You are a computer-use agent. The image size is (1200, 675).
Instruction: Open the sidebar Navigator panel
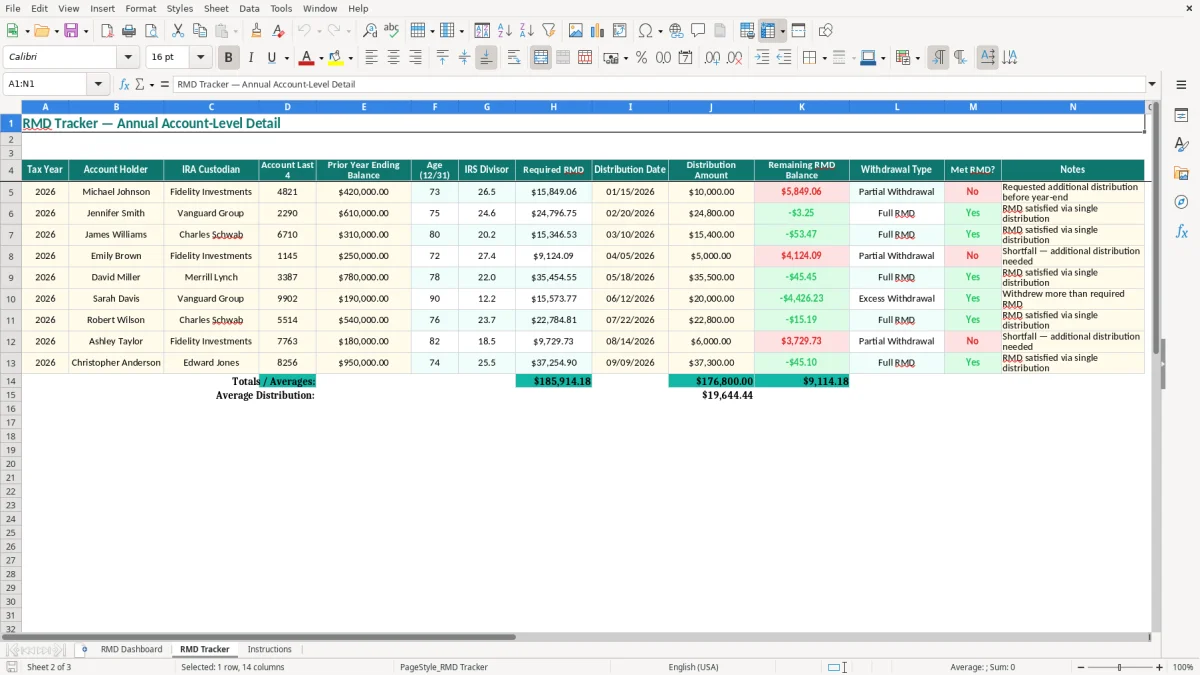coord(1181,203)
